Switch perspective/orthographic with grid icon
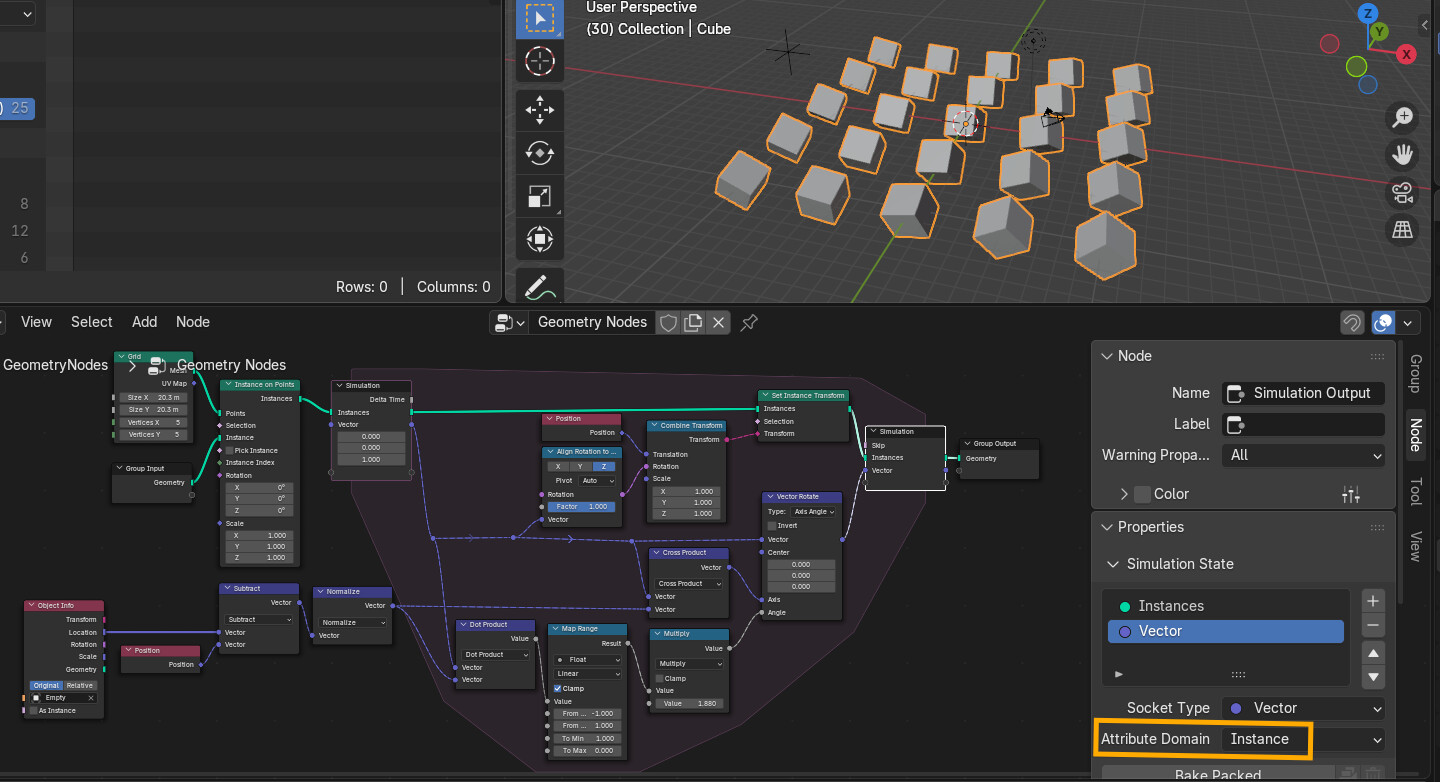Viewport: 1440px width, 782px height. tap(1403, 230)
